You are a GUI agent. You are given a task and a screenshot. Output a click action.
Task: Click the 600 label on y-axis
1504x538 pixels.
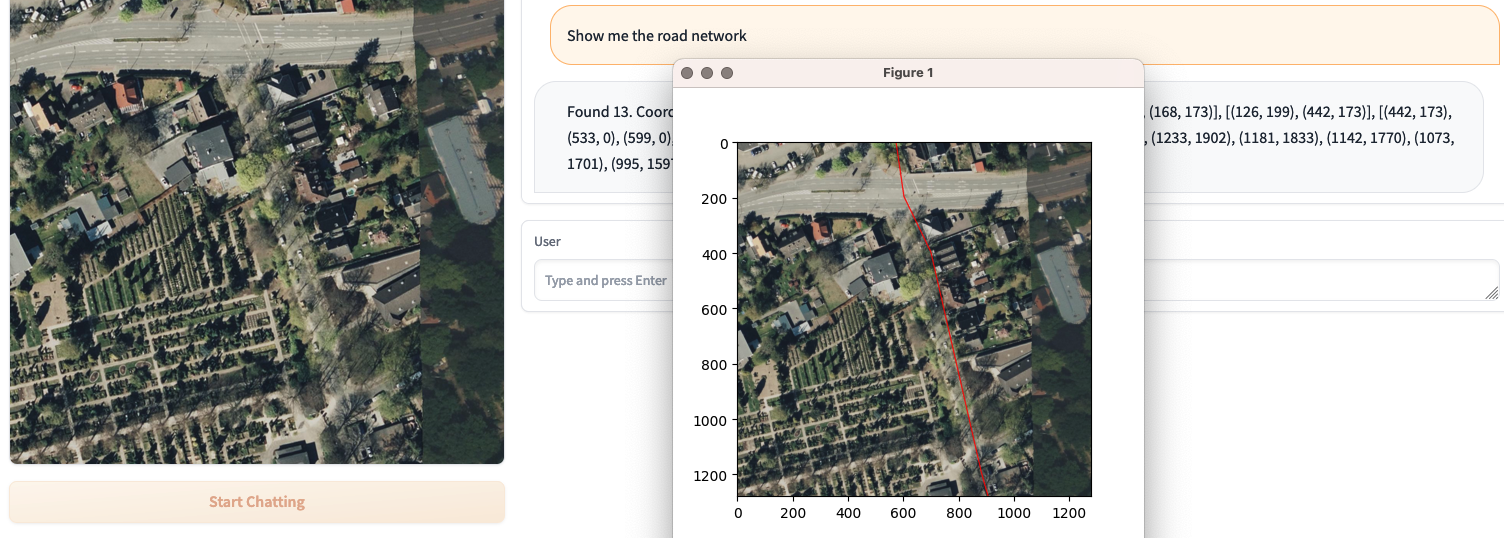pyautogui.click(x=712, y=310)
